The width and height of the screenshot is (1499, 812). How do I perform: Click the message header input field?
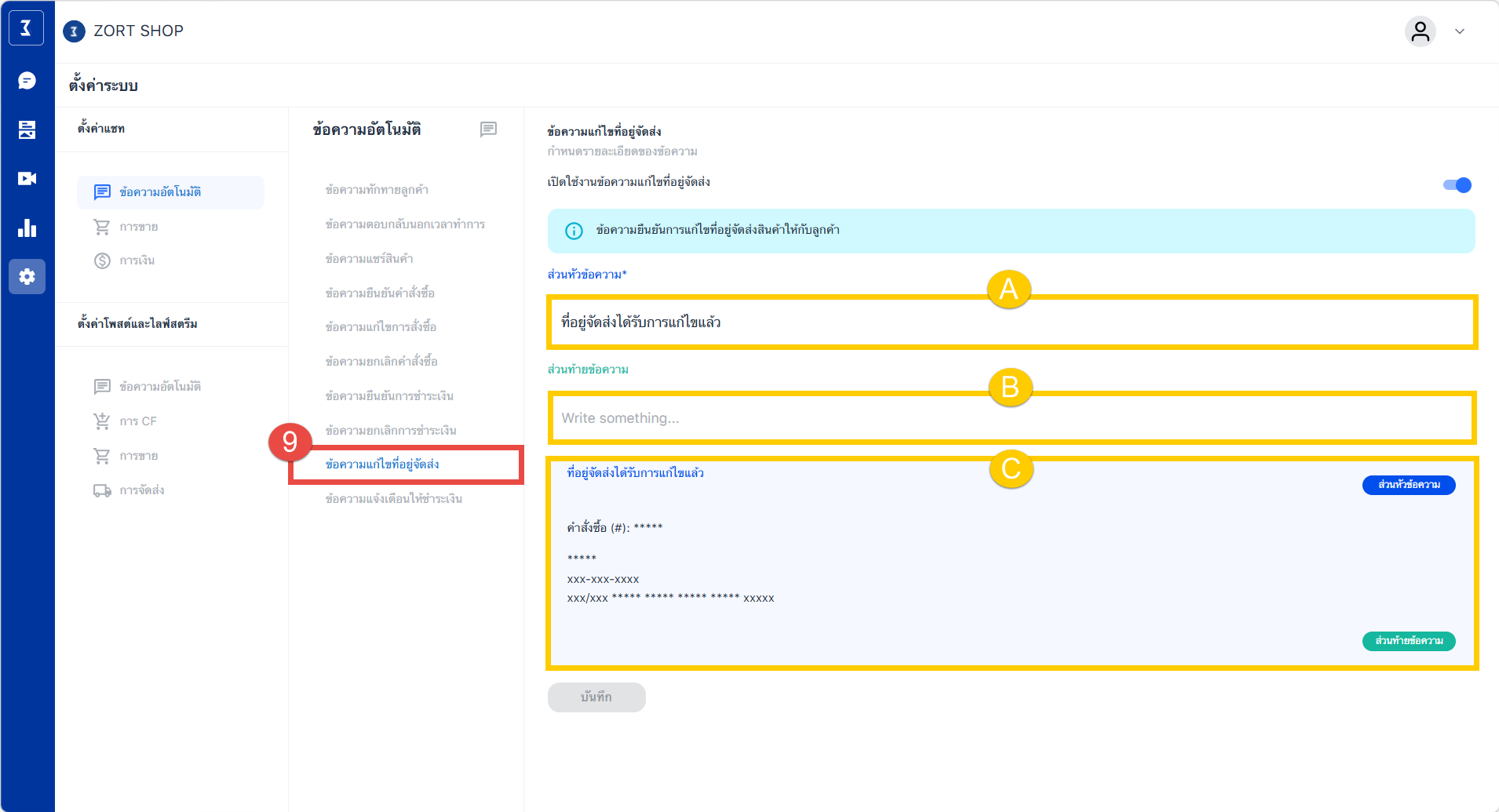(1011, 322)
